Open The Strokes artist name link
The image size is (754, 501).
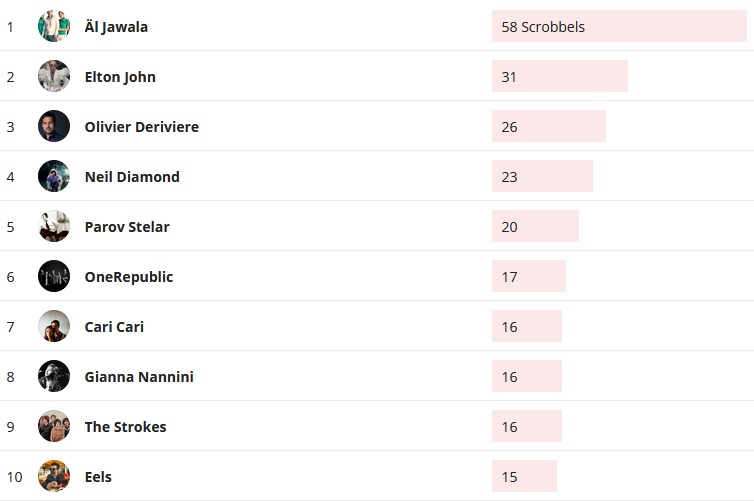(x=125, y=427)
